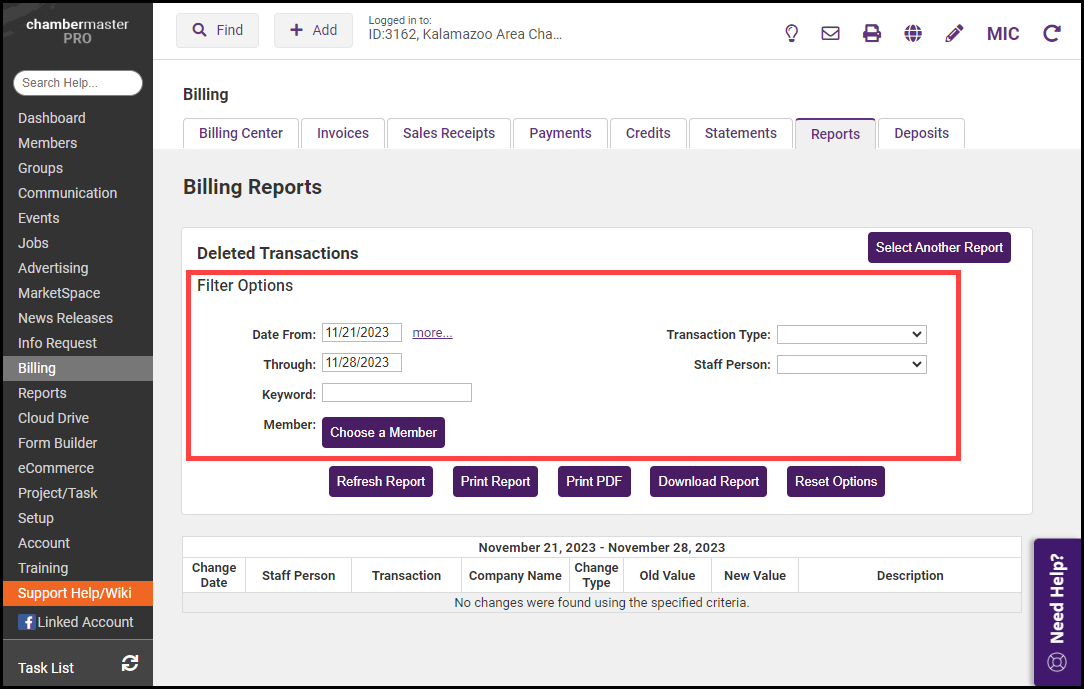This screenshot has width=1084, height=689.
Task: Select Events in the sidebar menu
Action: [x=39, y=218]
